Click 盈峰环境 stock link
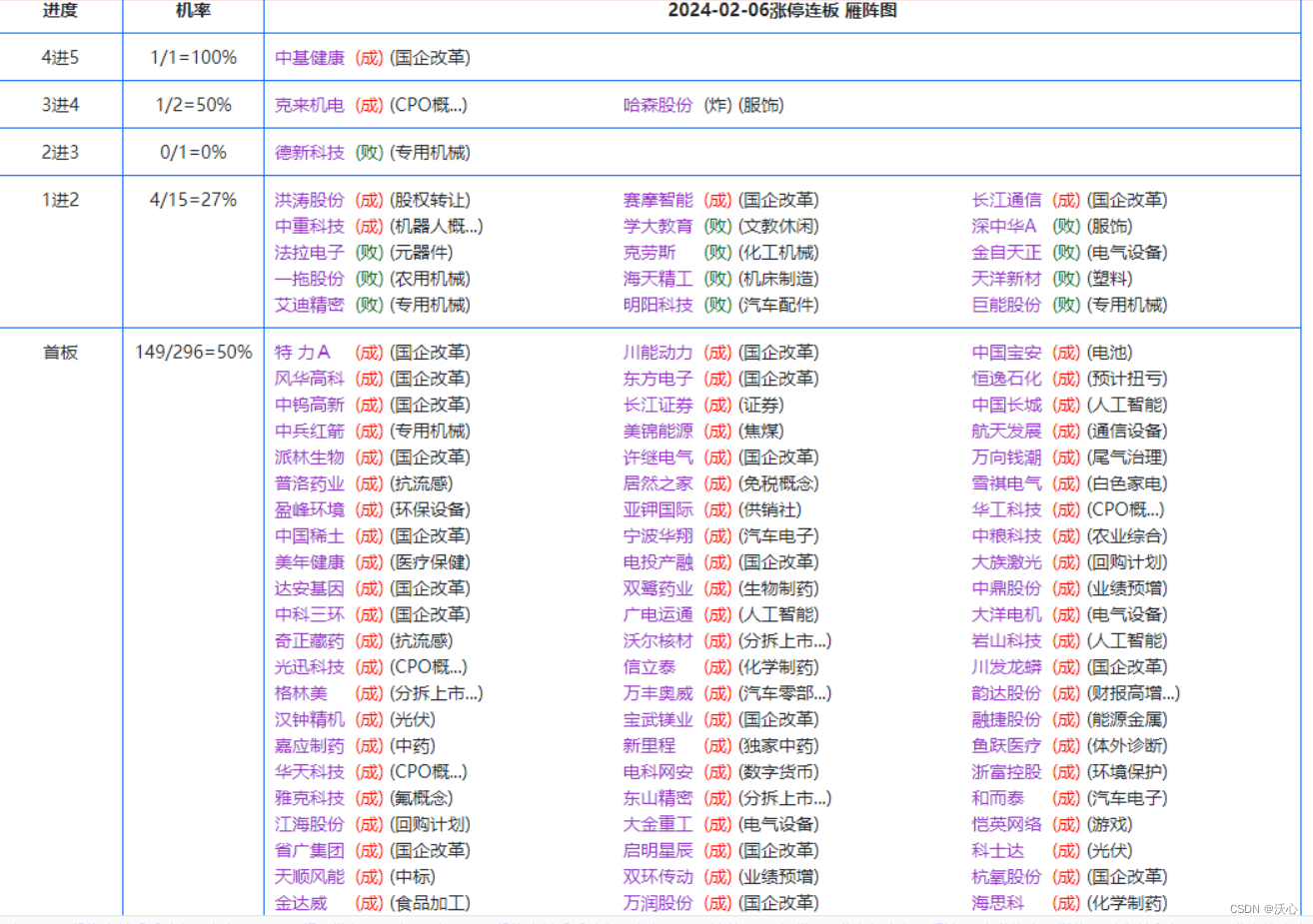Viewport: 1313px width, 924px height. (310, 509)
